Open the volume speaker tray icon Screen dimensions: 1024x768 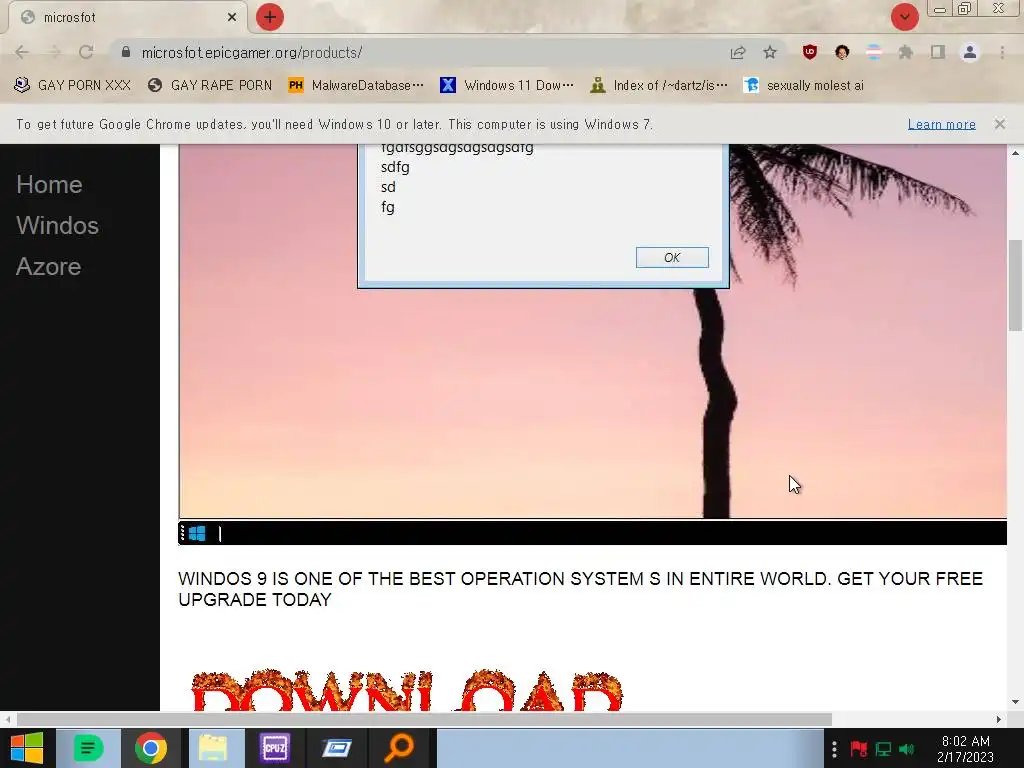pos(907,749)
